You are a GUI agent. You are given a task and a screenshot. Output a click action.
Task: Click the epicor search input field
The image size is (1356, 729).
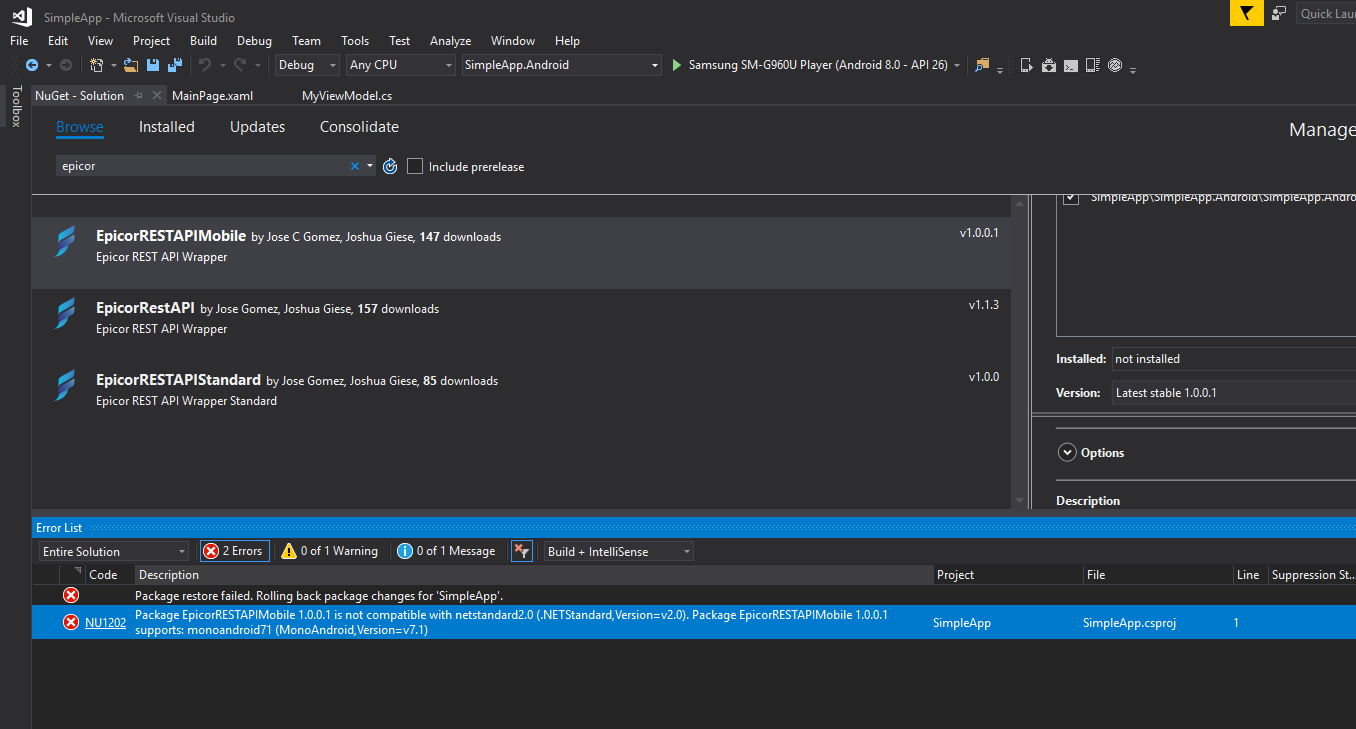pos(204,166)
